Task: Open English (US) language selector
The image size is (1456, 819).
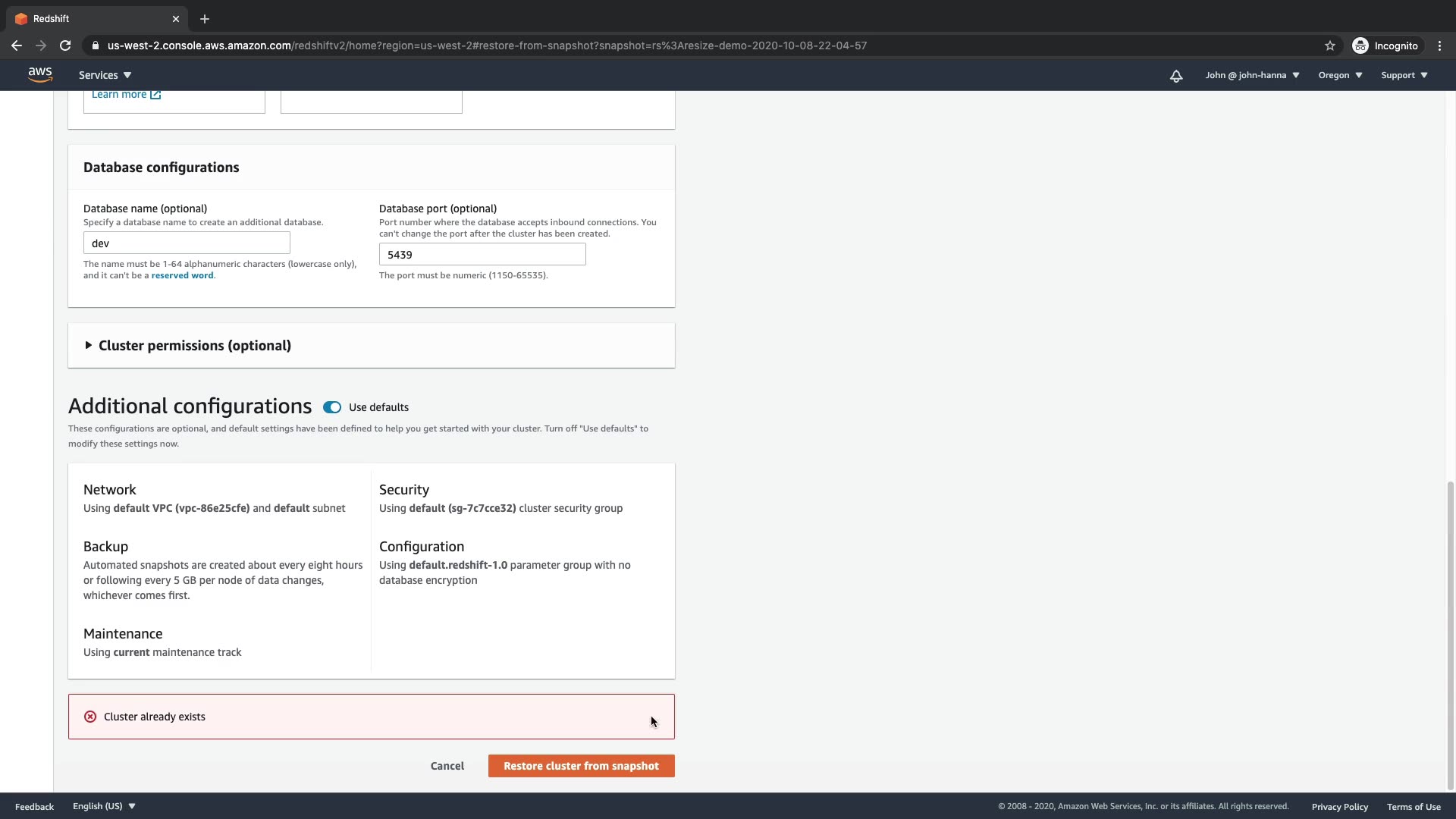Action: tap(104, 806)
